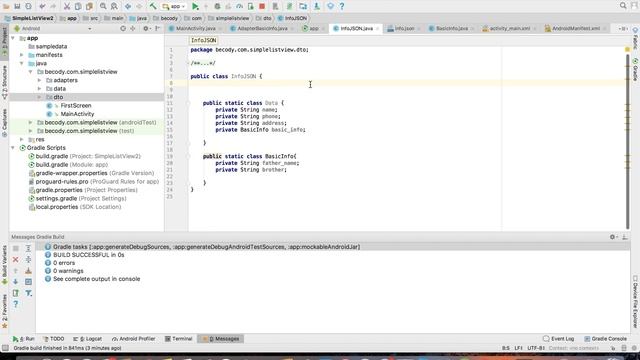This screenshot has width=640, height=360.
Task: Open the Event Log
Action: (558, 339)
